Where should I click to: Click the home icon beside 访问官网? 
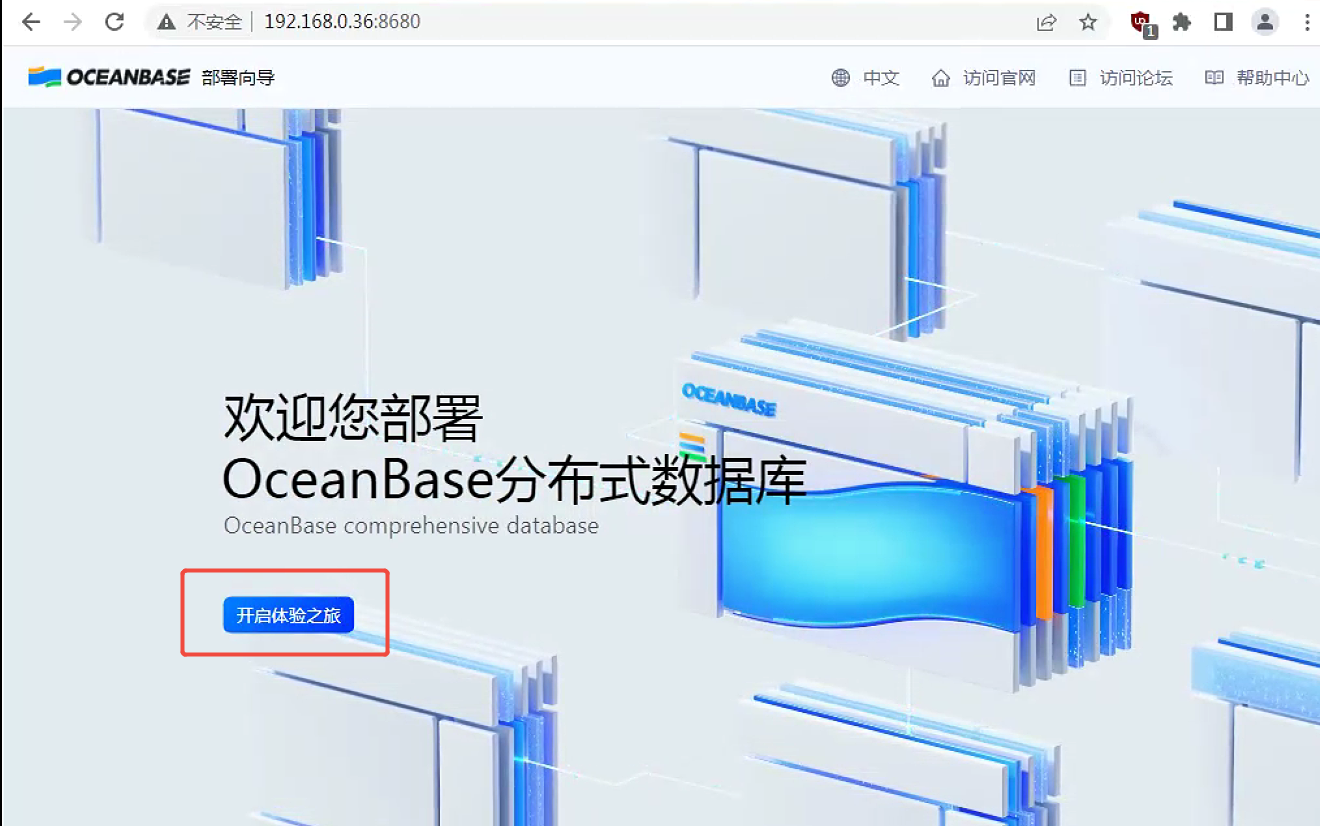941,78
